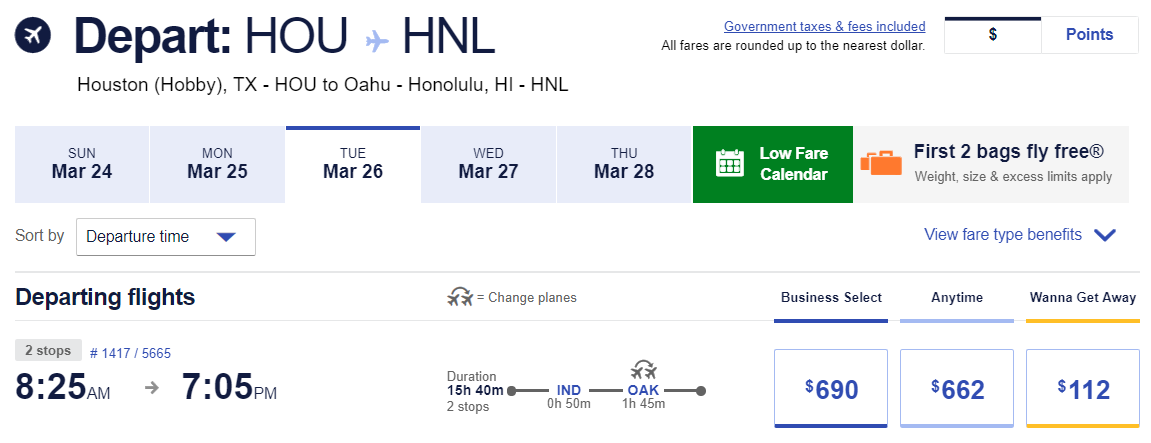Screen dimensions: 1151x443
Task: Switch fare display to dollars
Action: point(992,35)
